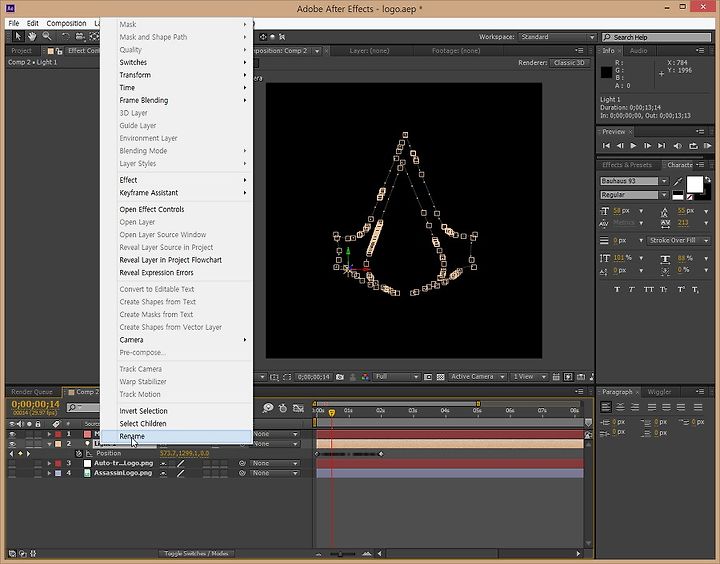This screenshot has height=564, width=720.
Task: Click Toggle Switches / Modes button
Action: 197,553
